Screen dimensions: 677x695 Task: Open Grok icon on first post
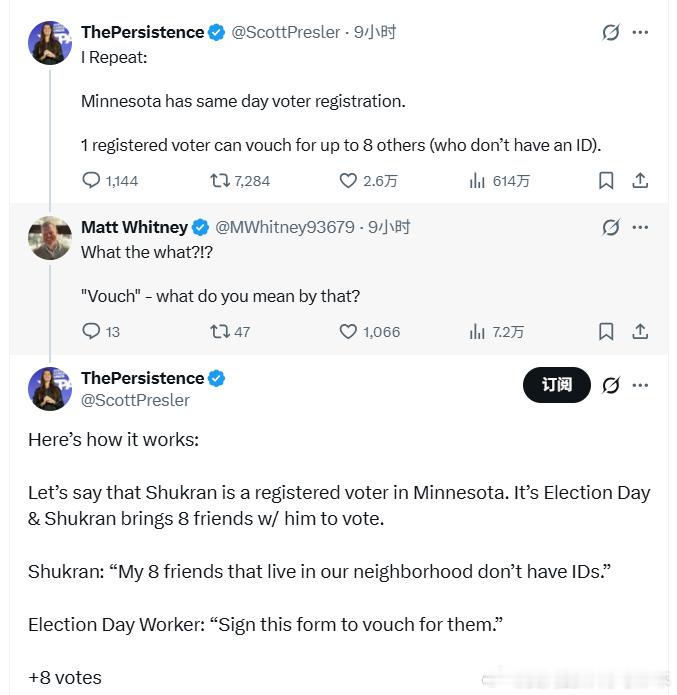611,33
